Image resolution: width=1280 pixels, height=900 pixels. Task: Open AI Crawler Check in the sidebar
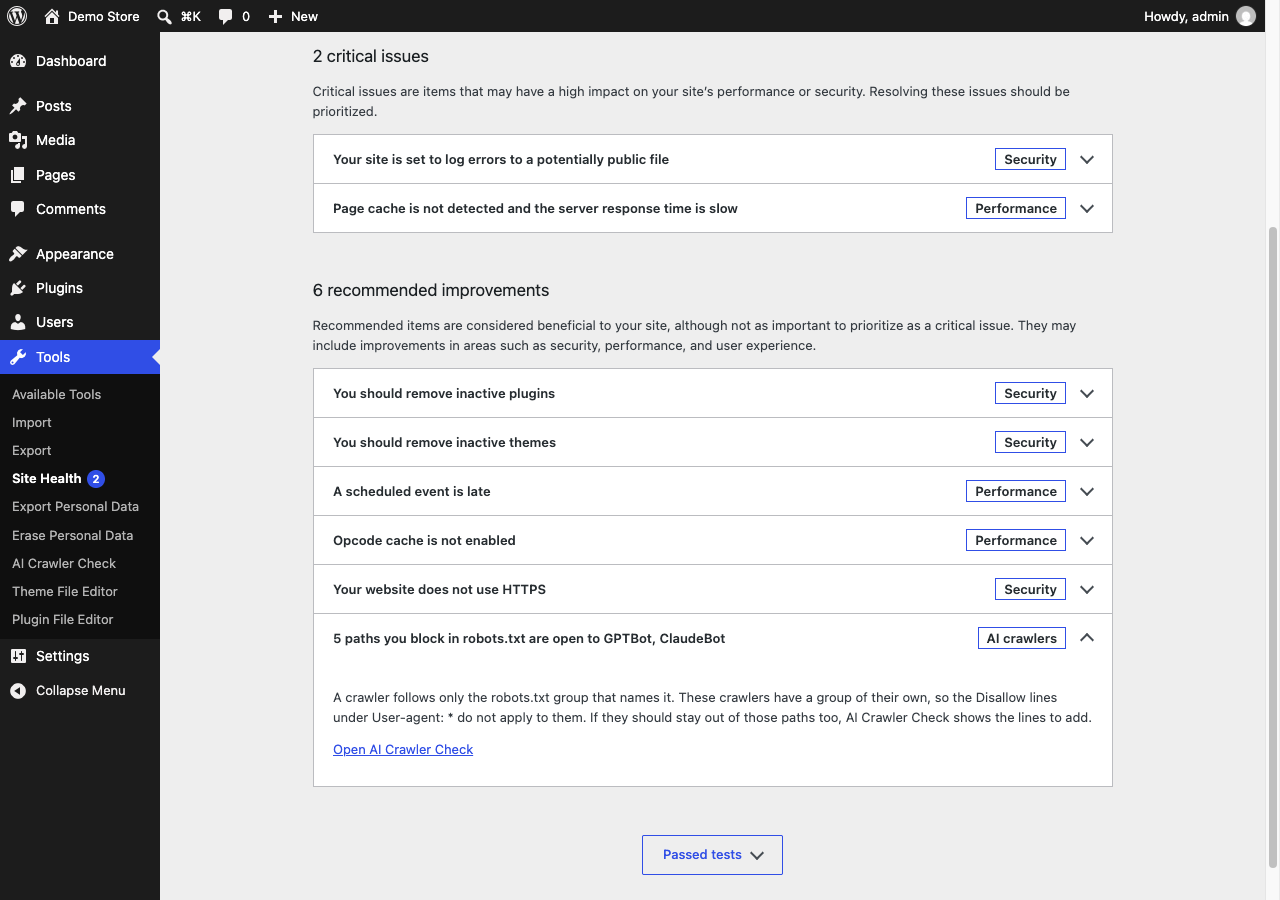click(x=80, y=563)
